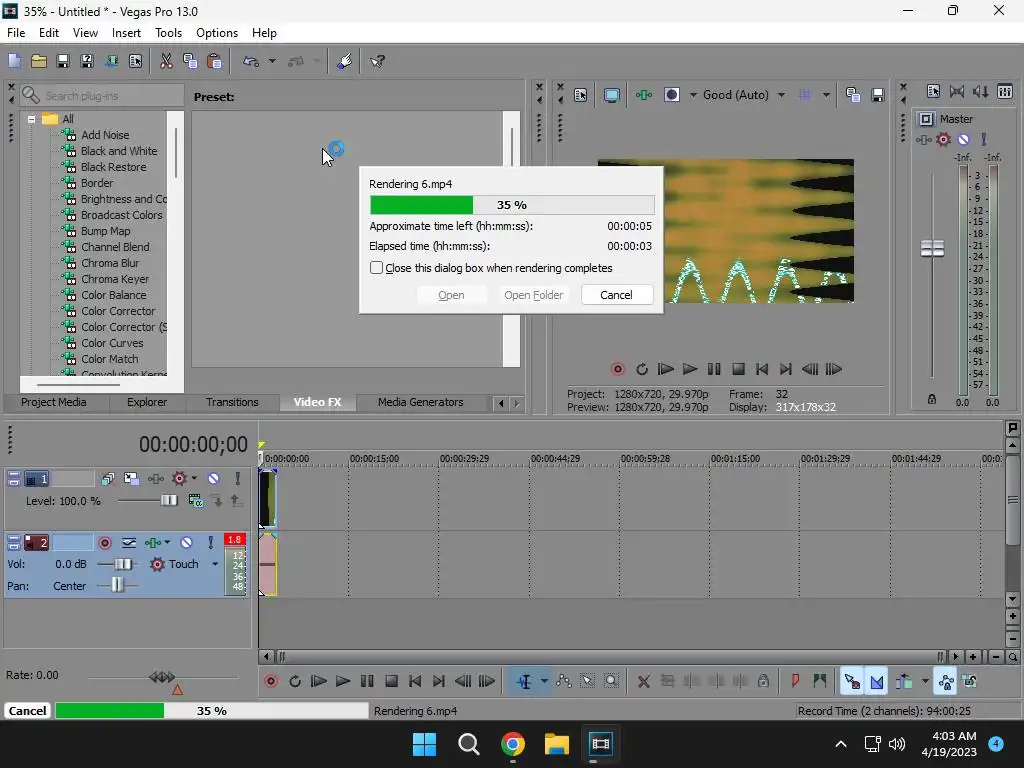This screenshot has height=768, width=1024.
Task: Collapse the All plug-ins tree node
Action: click(31, 119)
